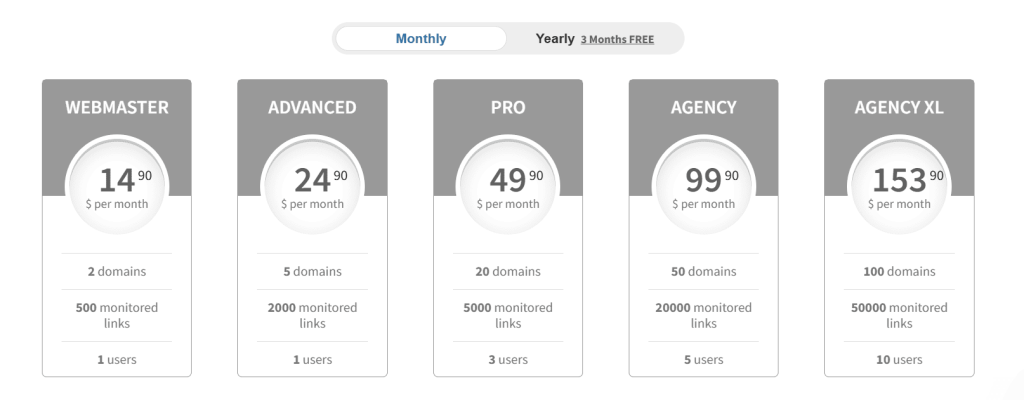Click 500 monitored links in Webmaster
The width and height of the screenshot is (1024, 400).
tap(117, 315)
